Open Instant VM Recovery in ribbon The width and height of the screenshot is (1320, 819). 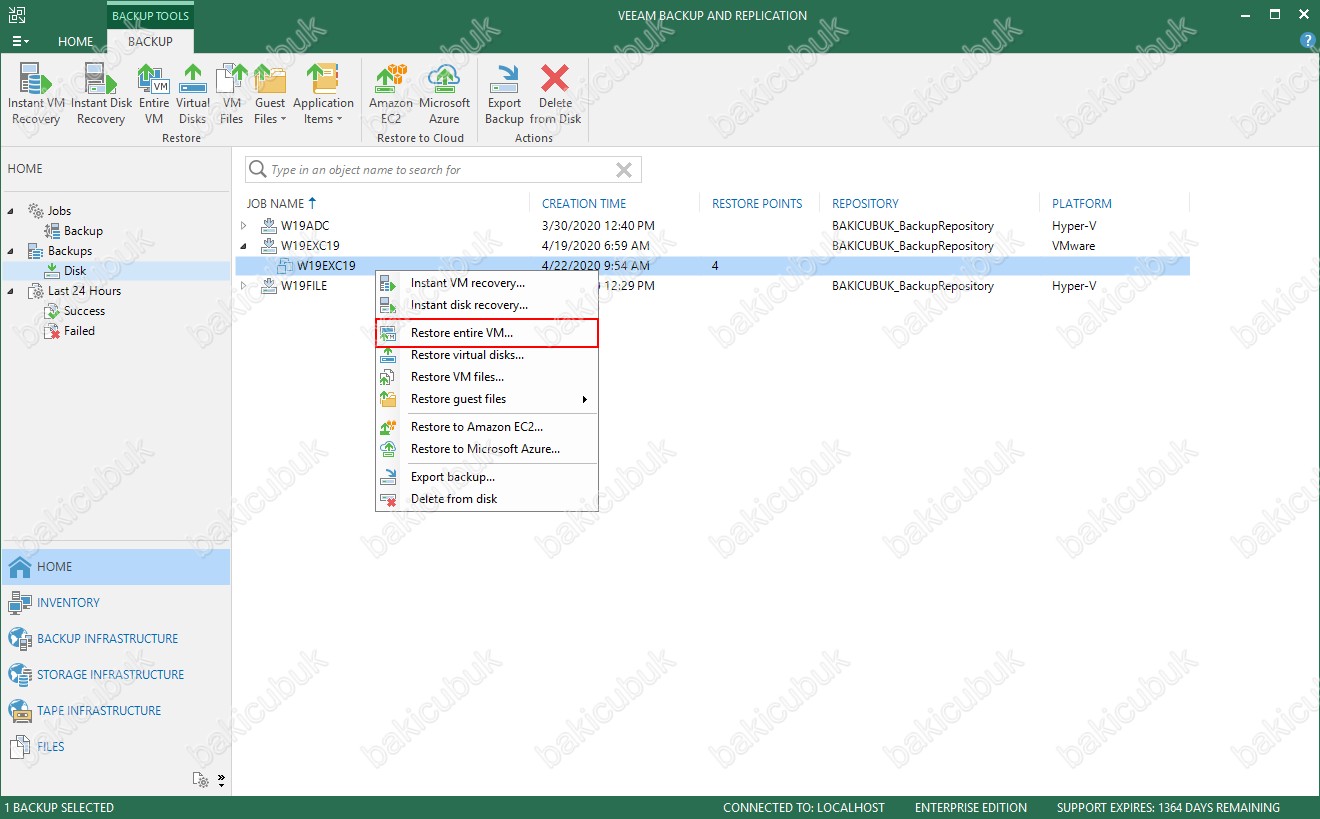(36, 94)
